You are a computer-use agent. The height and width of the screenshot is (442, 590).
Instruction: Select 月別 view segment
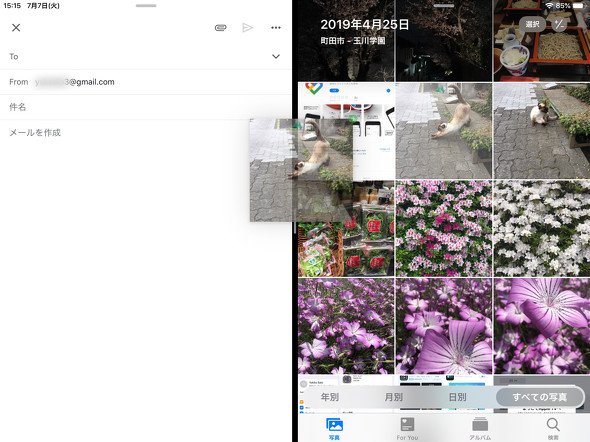(x=394, y=397)
